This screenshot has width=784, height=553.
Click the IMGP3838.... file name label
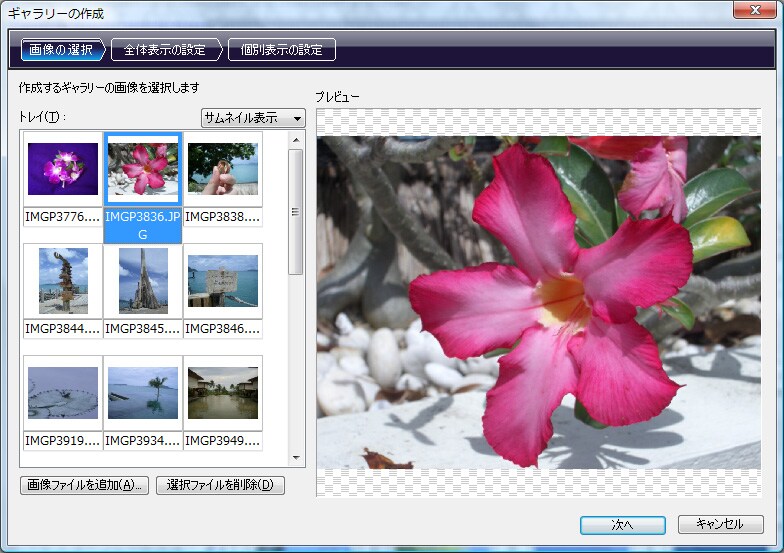(x=222, y=217)
